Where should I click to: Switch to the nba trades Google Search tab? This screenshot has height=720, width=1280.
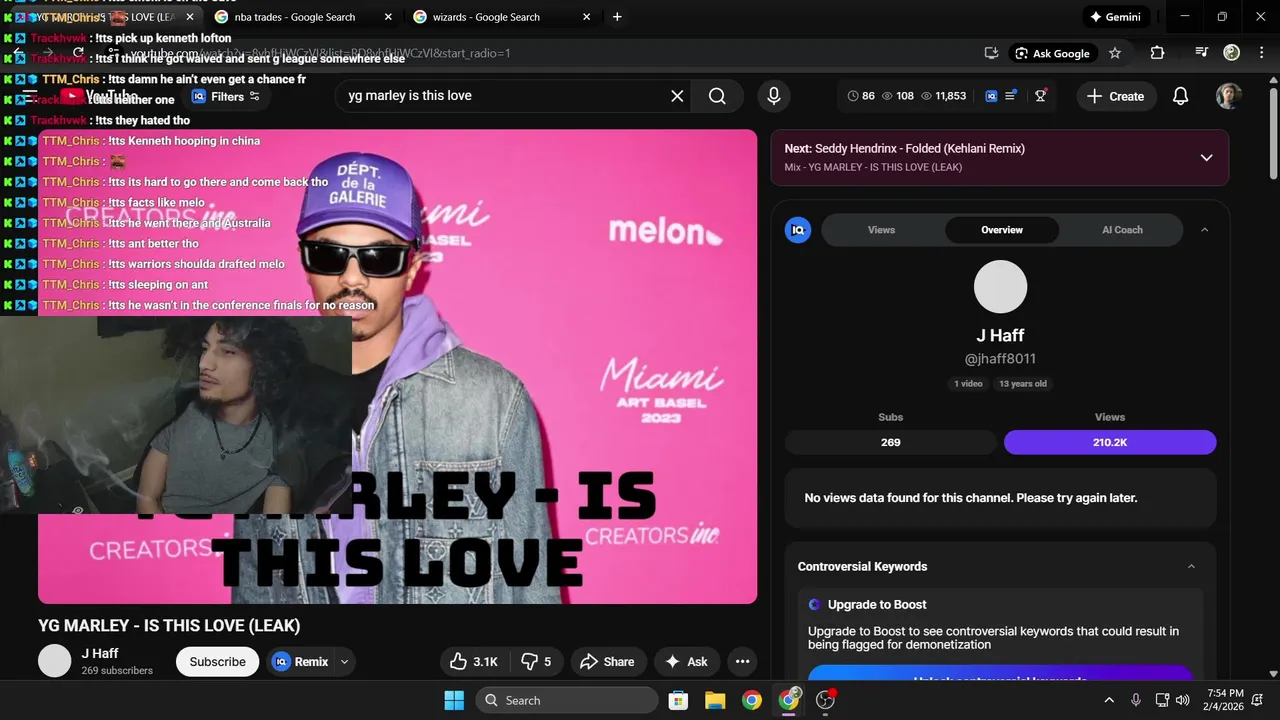(305, 17)
